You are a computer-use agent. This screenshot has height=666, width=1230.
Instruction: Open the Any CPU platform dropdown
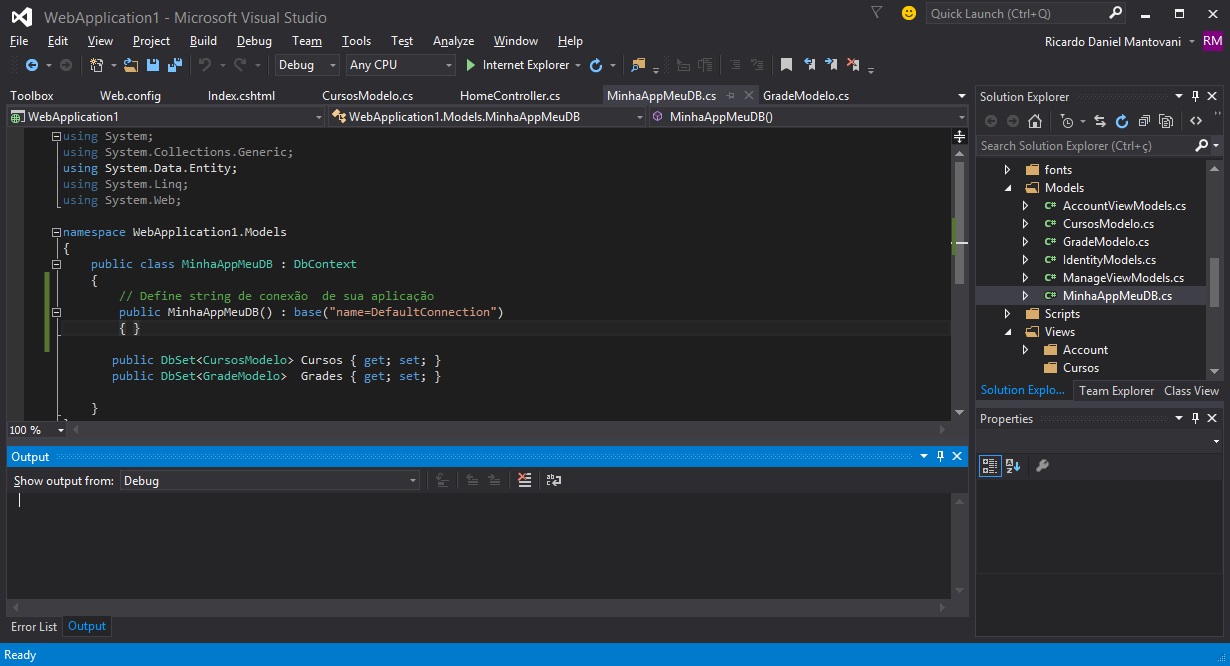400,65
